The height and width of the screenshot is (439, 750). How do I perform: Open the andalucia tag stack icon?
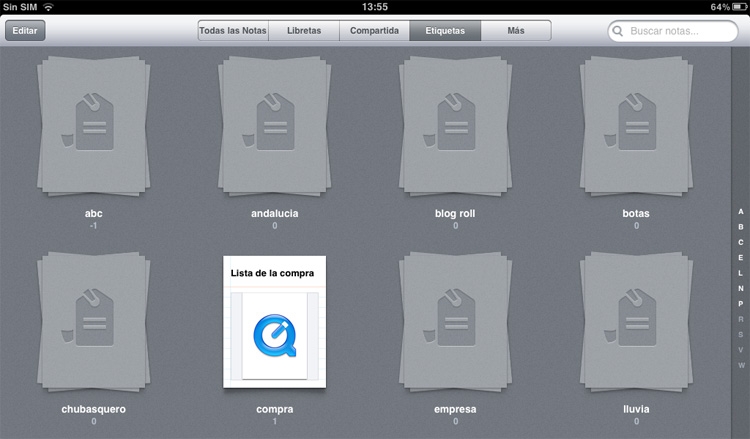275,125
